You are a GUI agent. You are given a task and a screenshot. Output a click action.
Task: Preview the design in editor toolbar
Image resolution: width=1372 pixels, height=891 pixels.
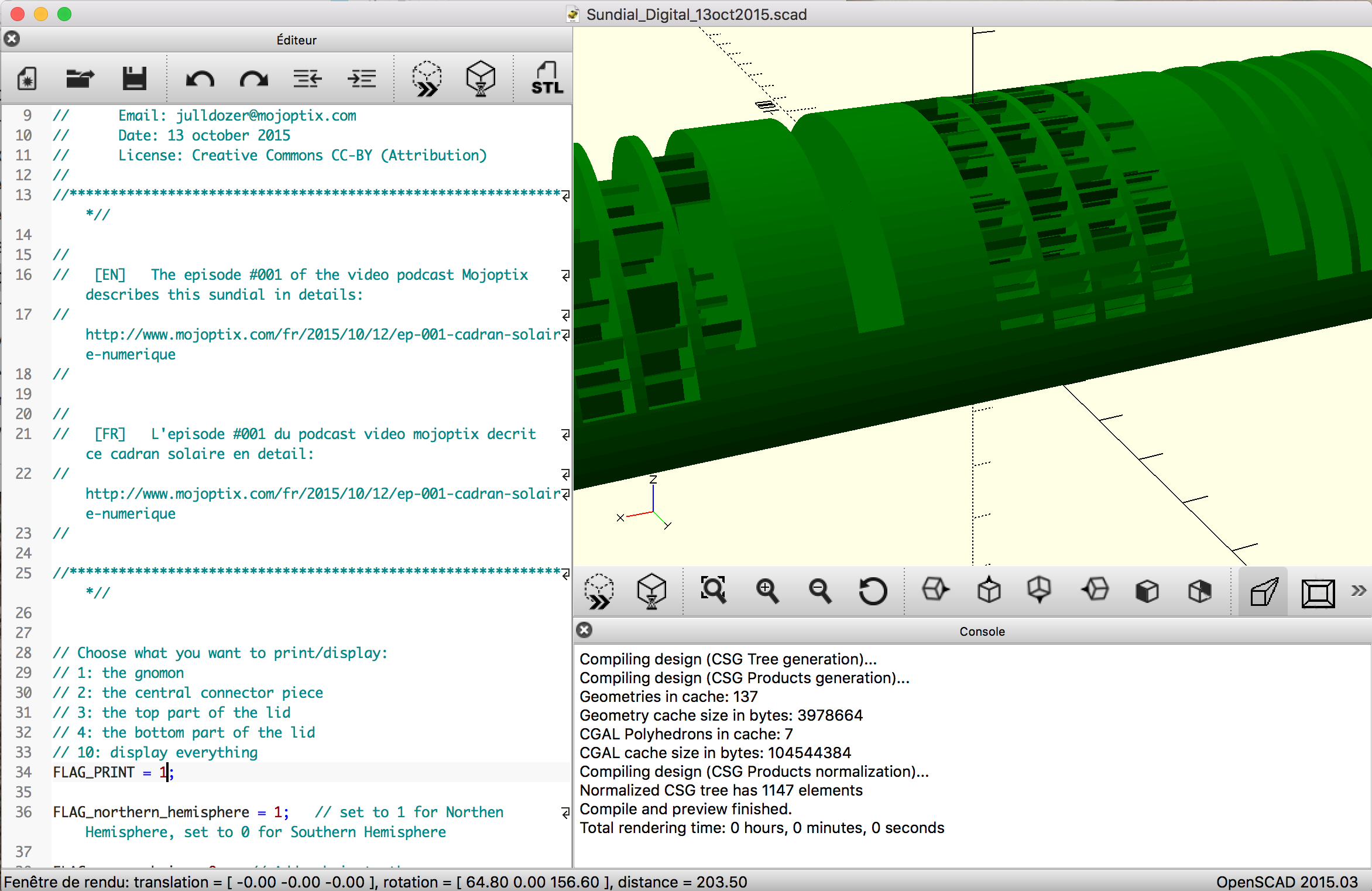coord(427,78)
